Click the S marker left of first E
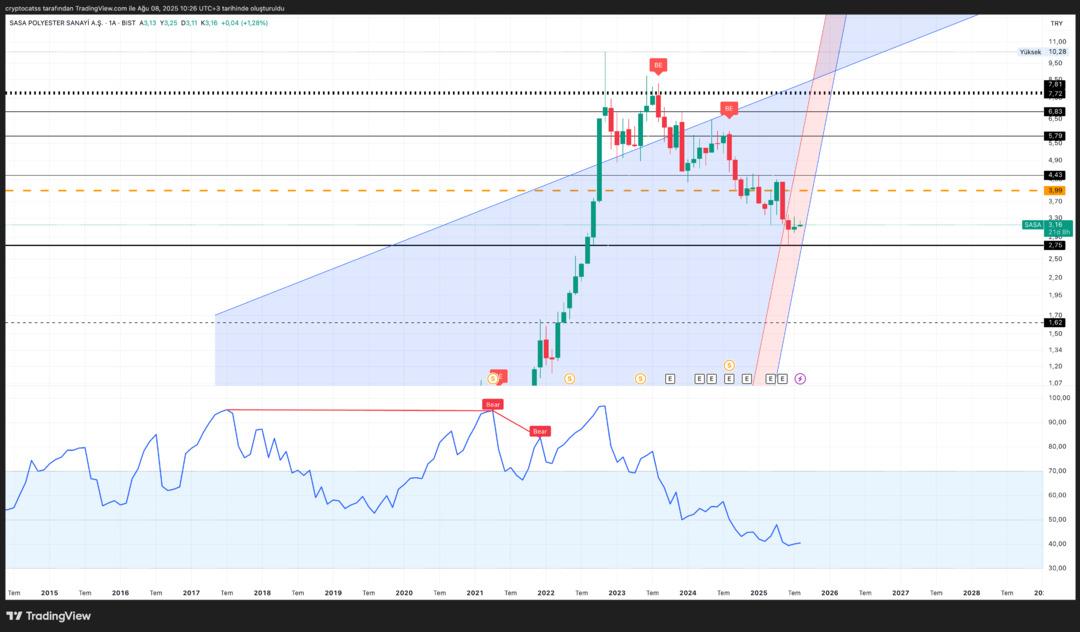Image resolution: width=1080 pixels, height=632 pixels. coord(641,379)
